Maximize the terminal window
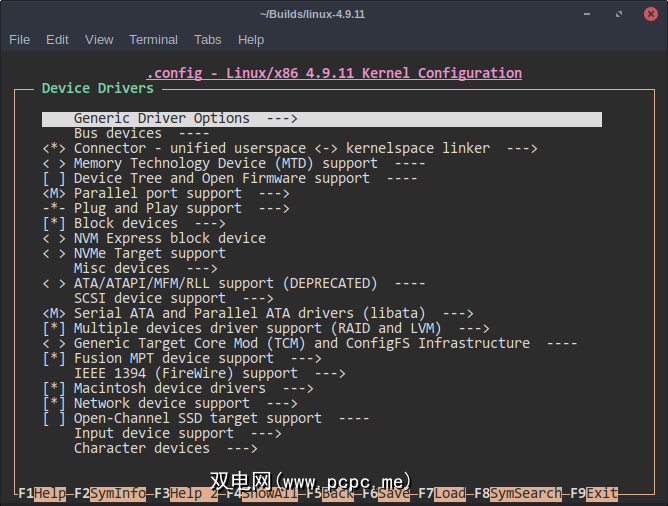 (x=619, y=14)
